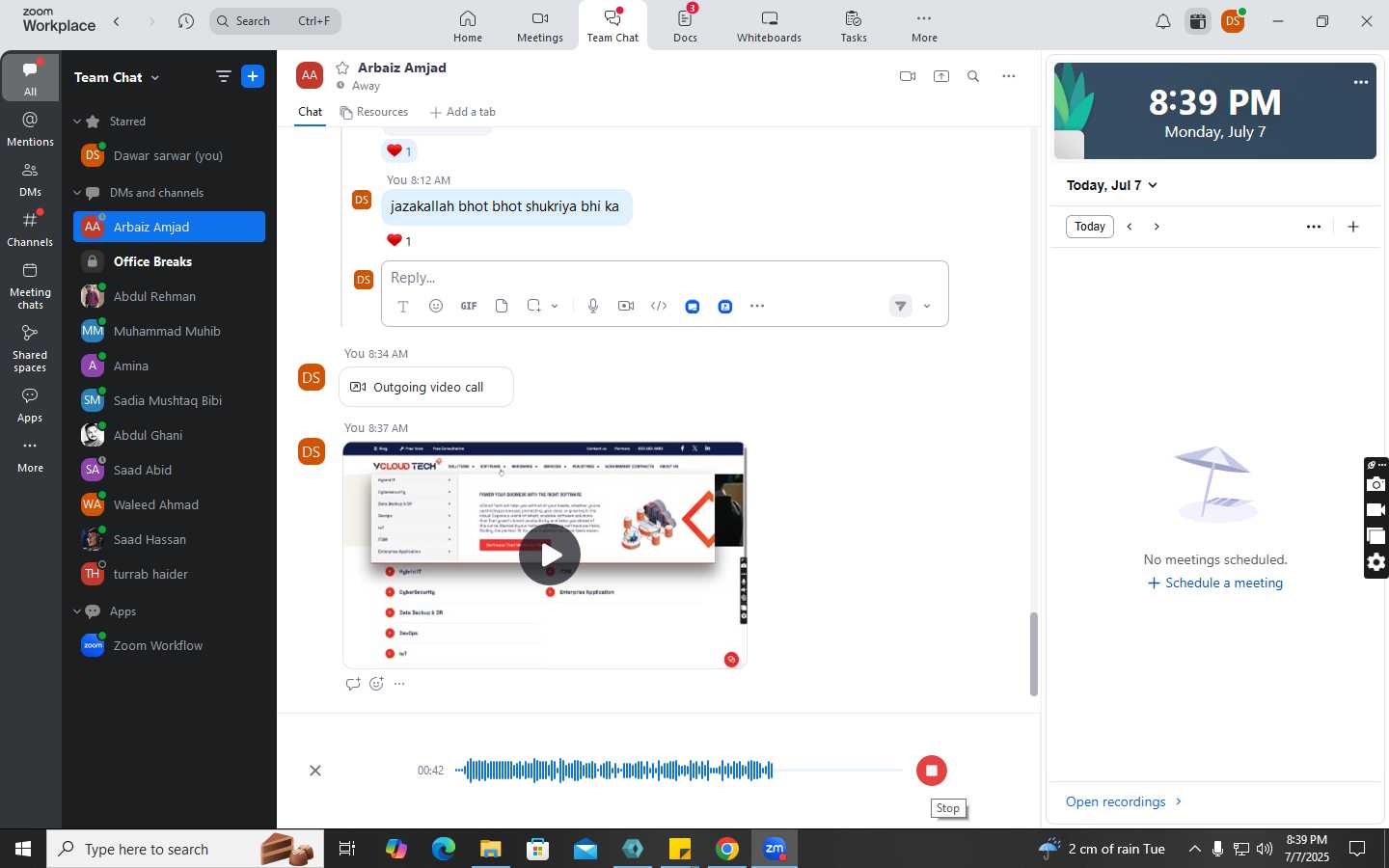The height and width of the screenshot is (868, 1389).
Task: Click into the Reply input field
Action: tap(664, 278)
